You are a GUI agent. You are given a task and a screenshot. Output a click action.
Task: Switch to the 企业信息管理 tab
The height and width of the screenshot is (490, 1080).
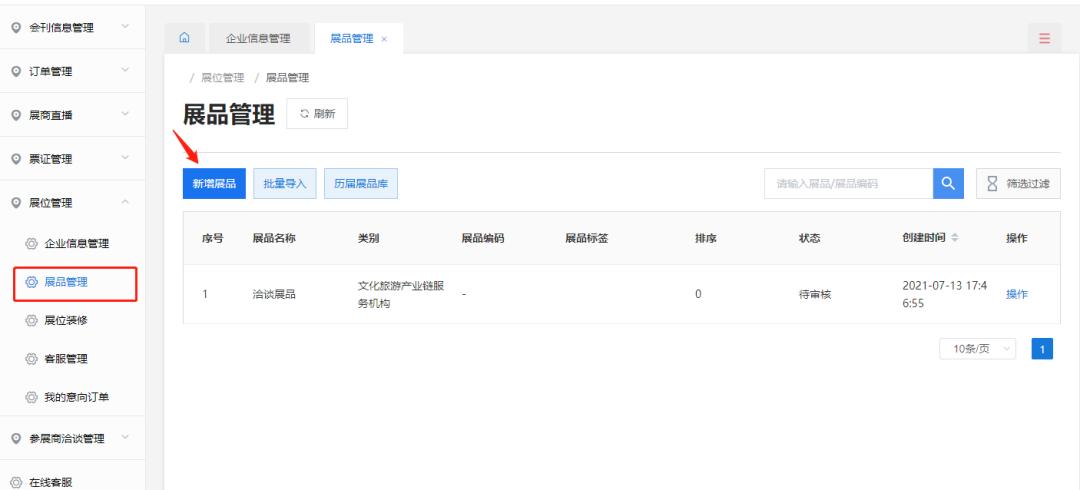pos(257,39)
